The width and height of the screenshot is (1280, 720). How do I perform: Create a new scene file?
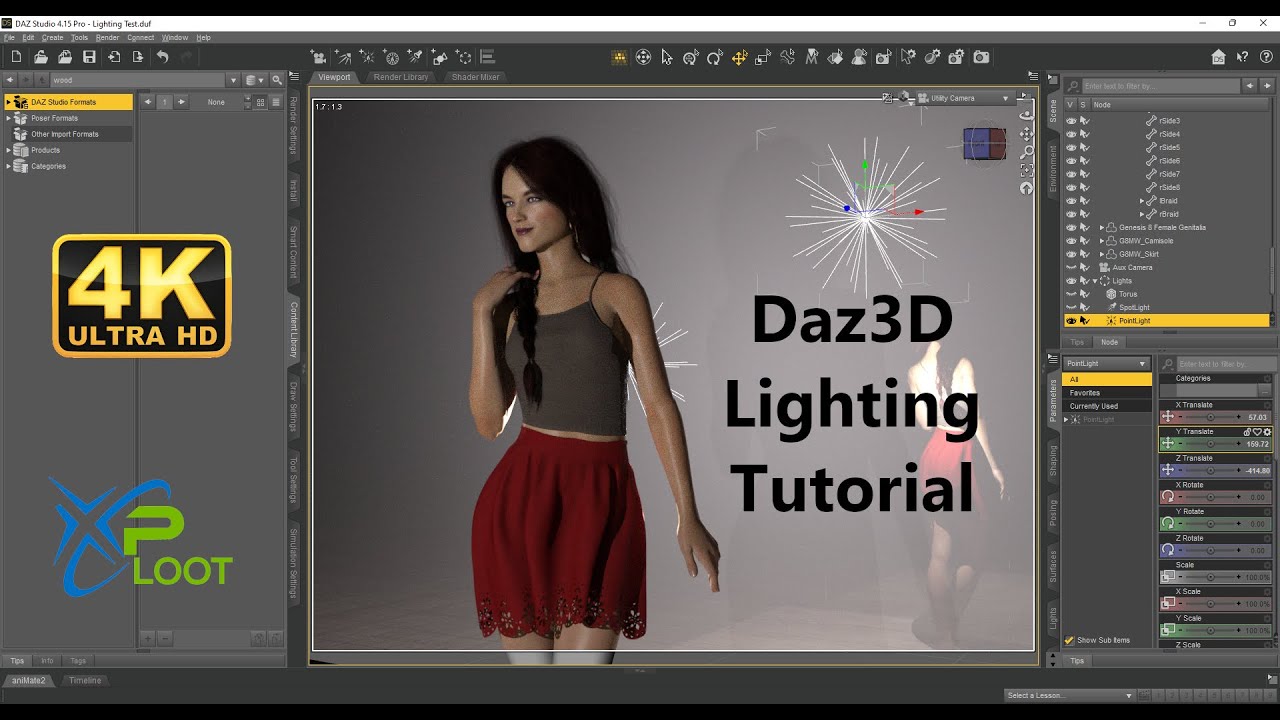coord(16,57)
